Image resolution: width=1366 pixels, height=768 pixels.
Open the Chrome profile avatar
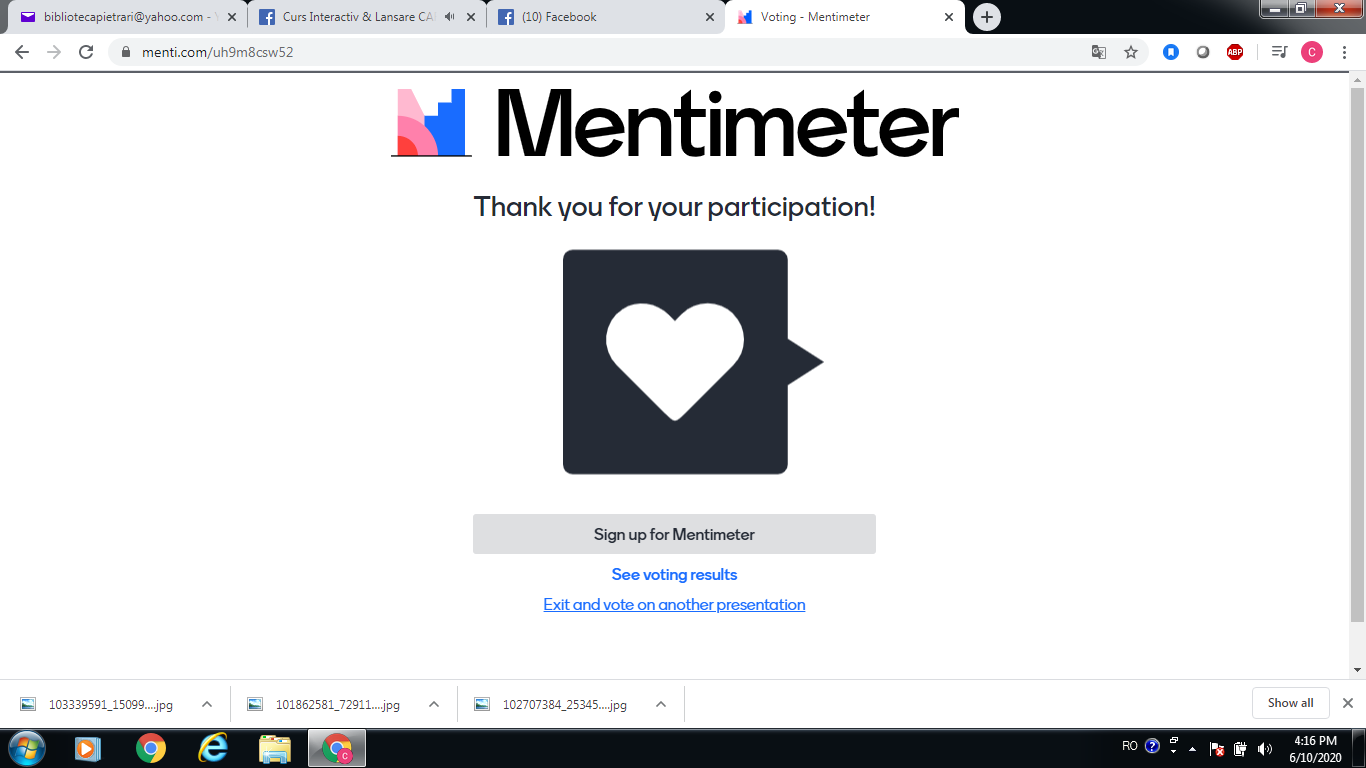point(1312,52)
